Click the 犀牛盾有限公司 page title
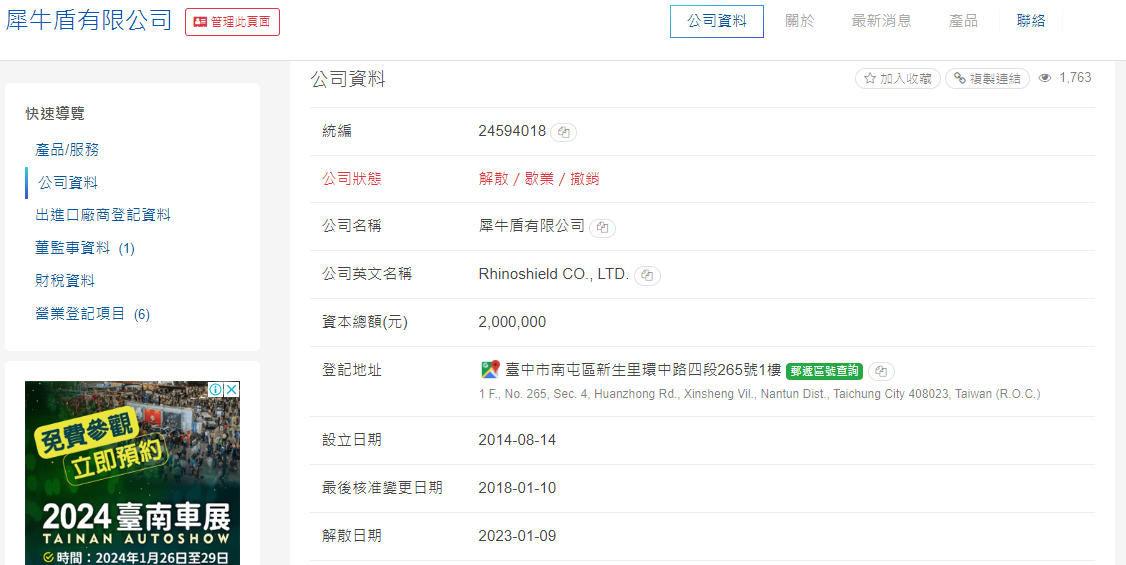1126x565 pixels. click(x=89, y=20)
